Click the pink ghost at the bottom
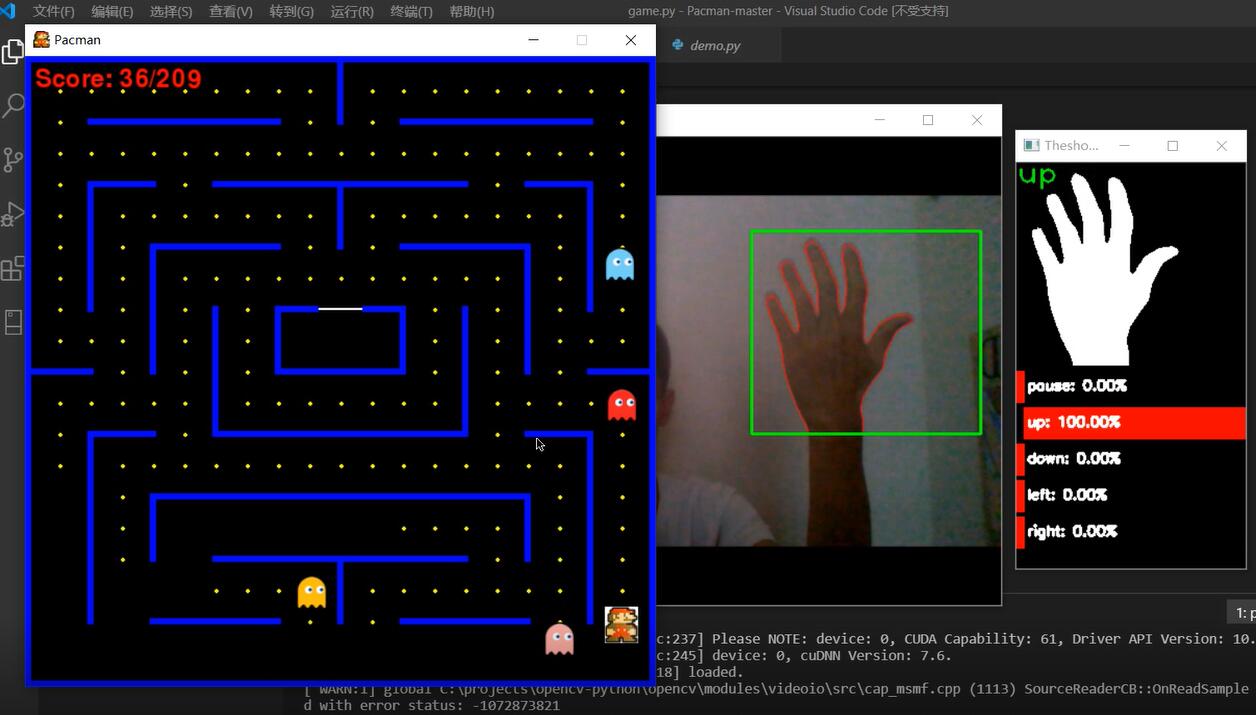The image size is (1256, 715). pos(559,639)
